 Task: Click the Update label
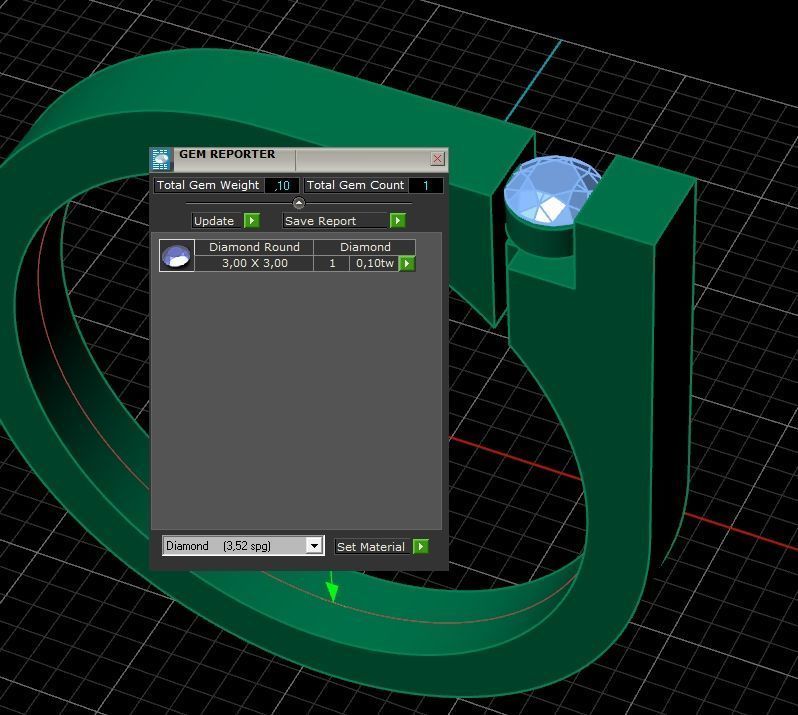point(214,221)
